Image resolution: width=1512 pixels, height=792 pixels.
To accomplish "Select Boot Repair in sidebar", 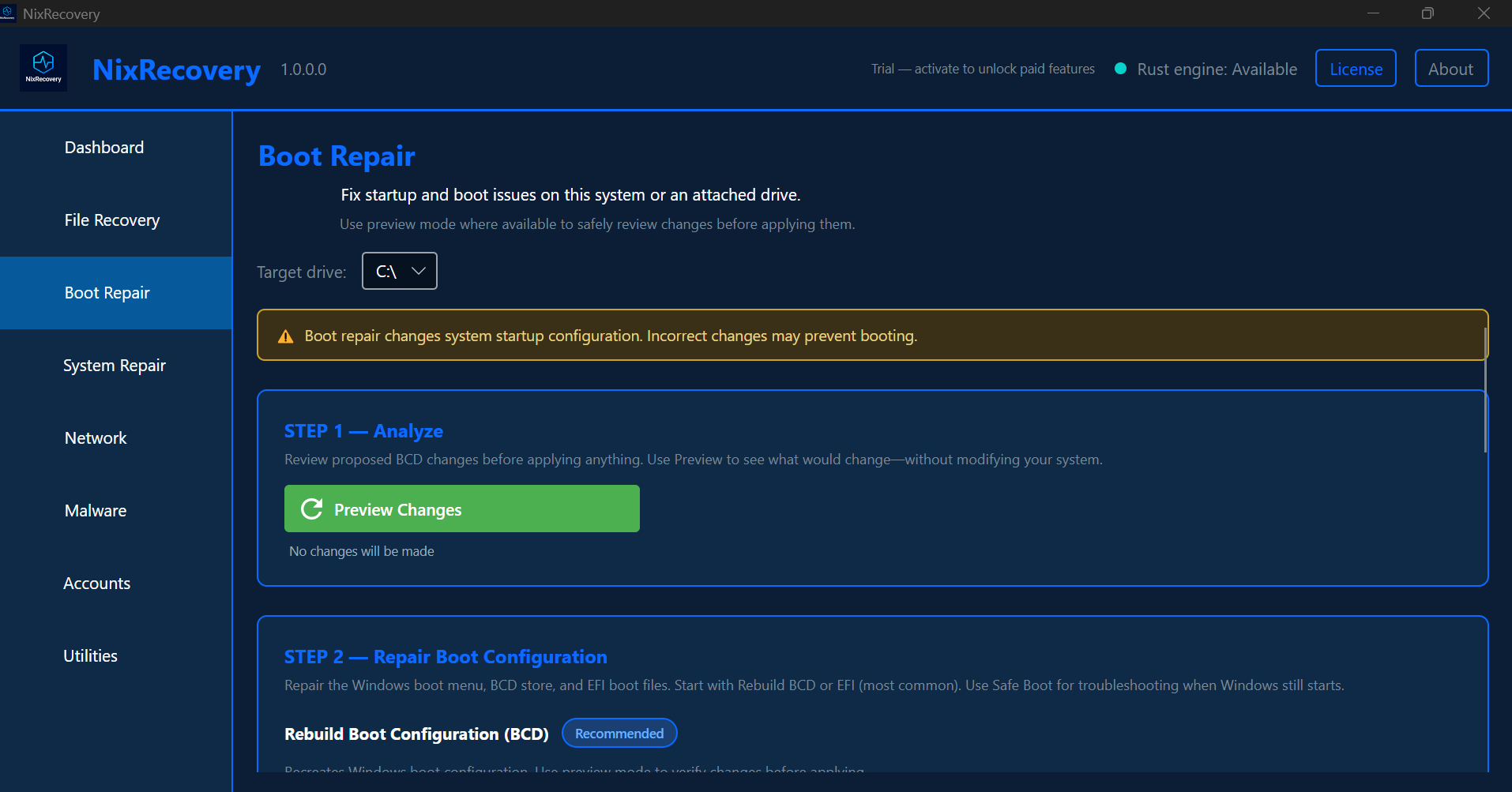I will [116, 293].
